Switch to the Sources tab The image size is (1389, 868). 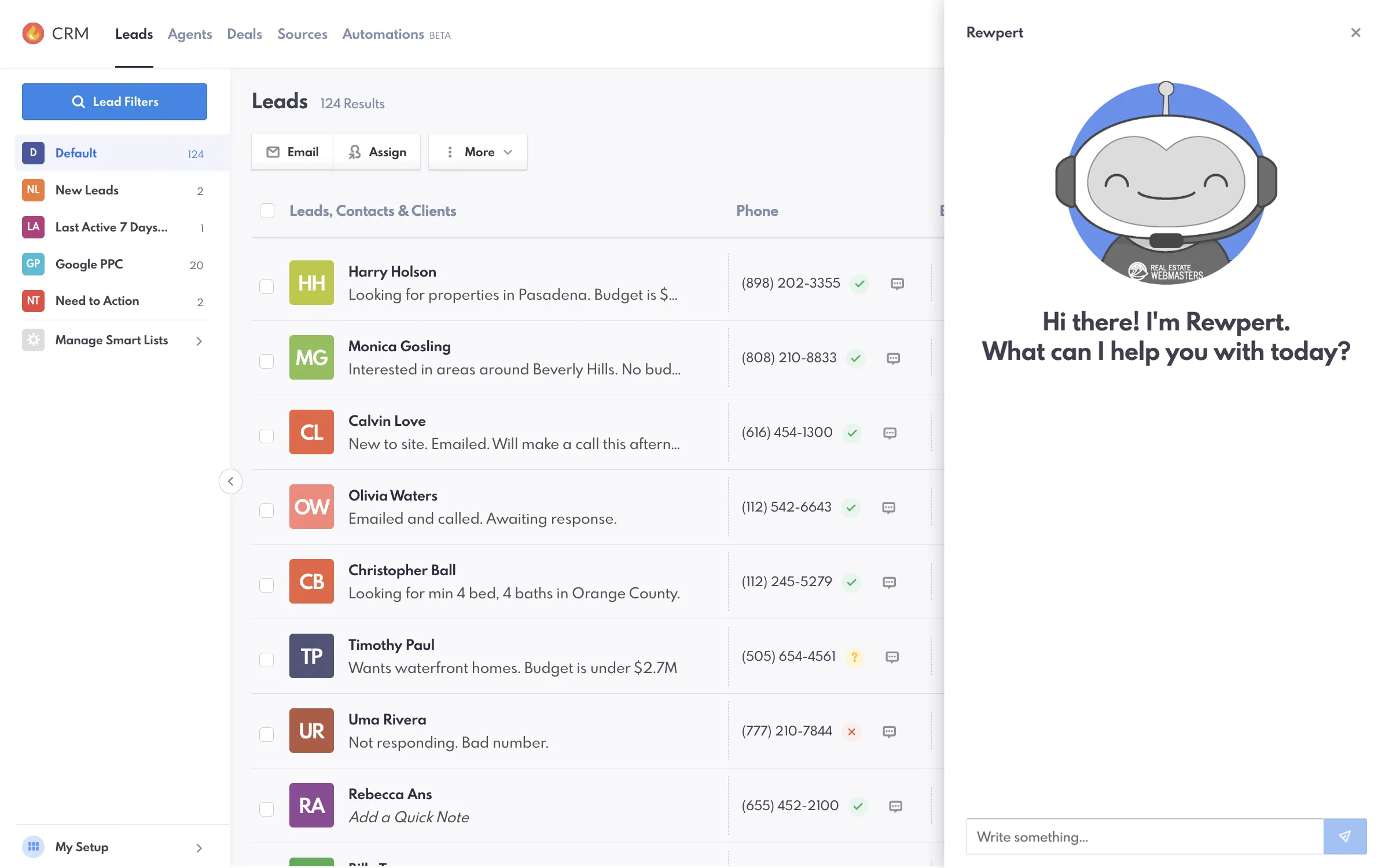point(302,34)
